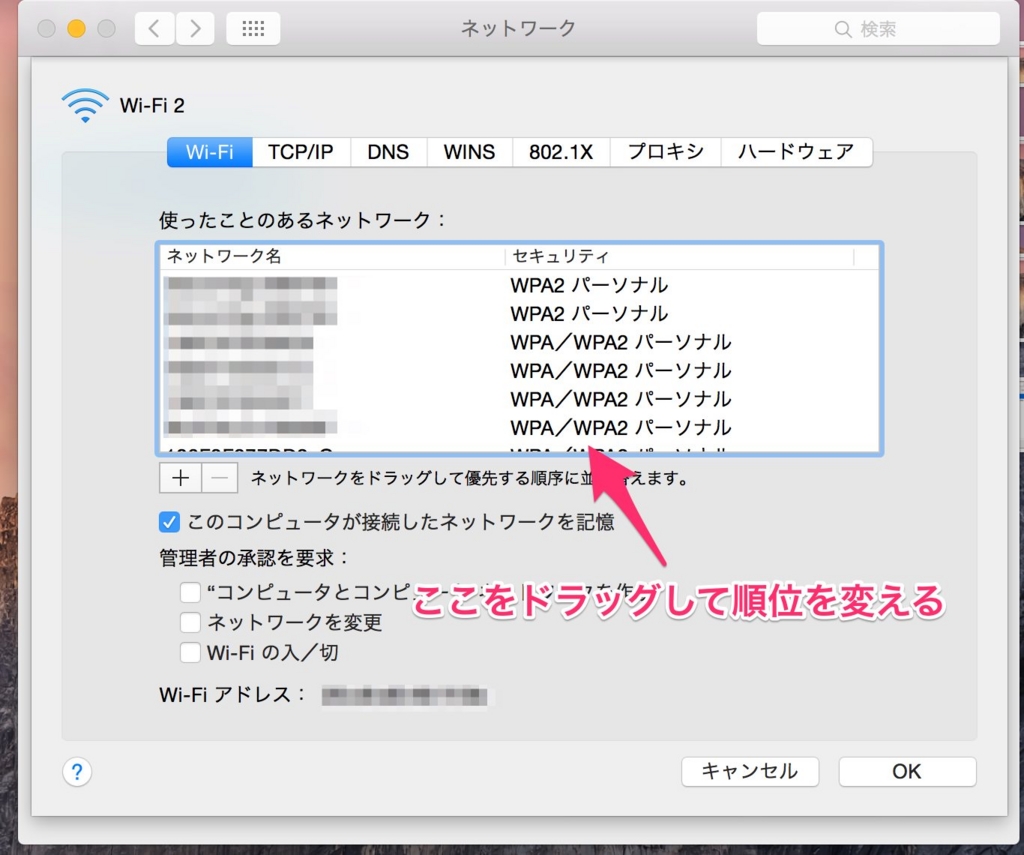Screen dimensions: 1024x855
Task: Select the 802.1X tab
Action: coord(561,152)
